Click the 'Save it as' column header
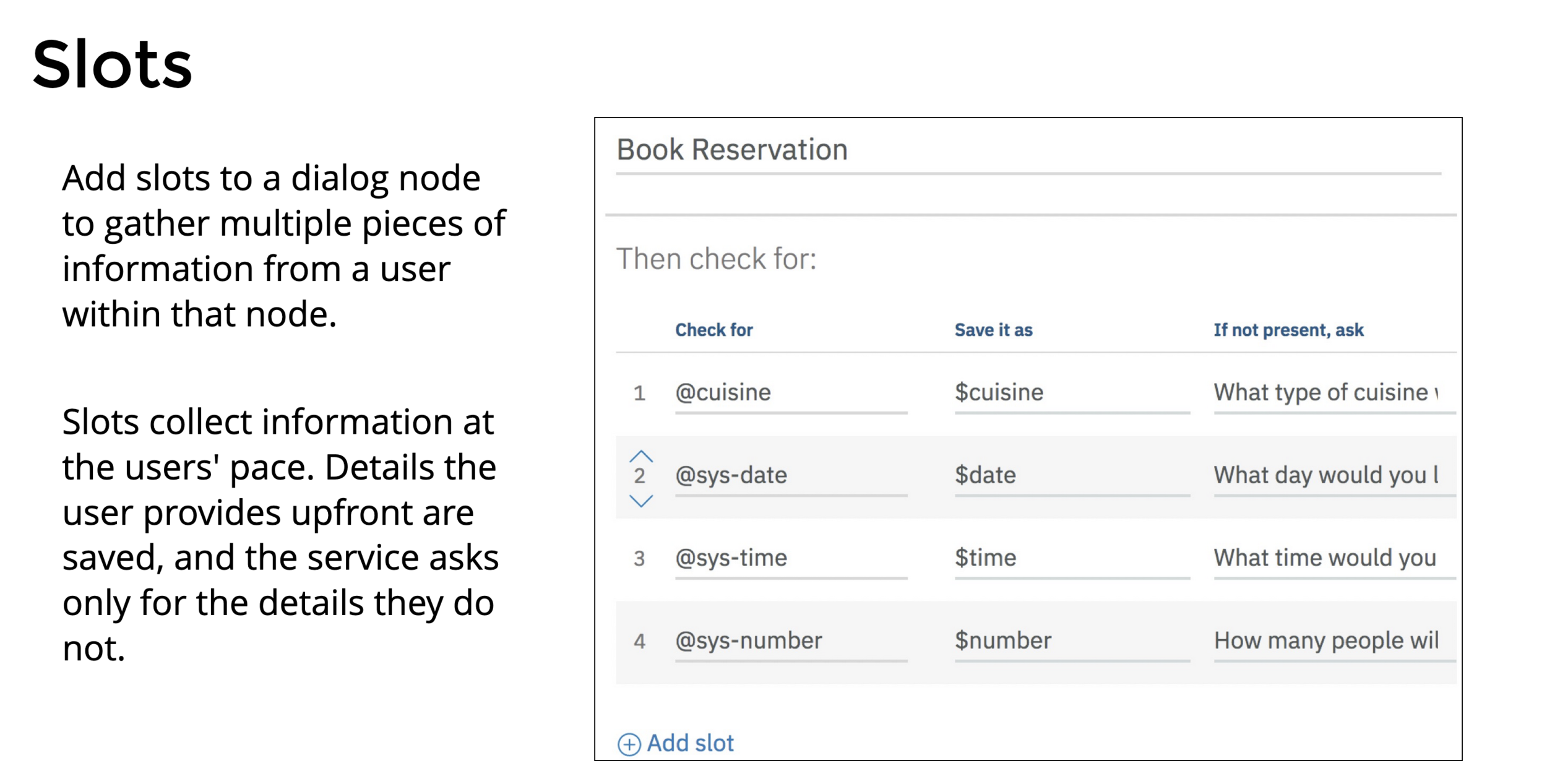Screen dimensions: 1547x784 click(993, 330)
